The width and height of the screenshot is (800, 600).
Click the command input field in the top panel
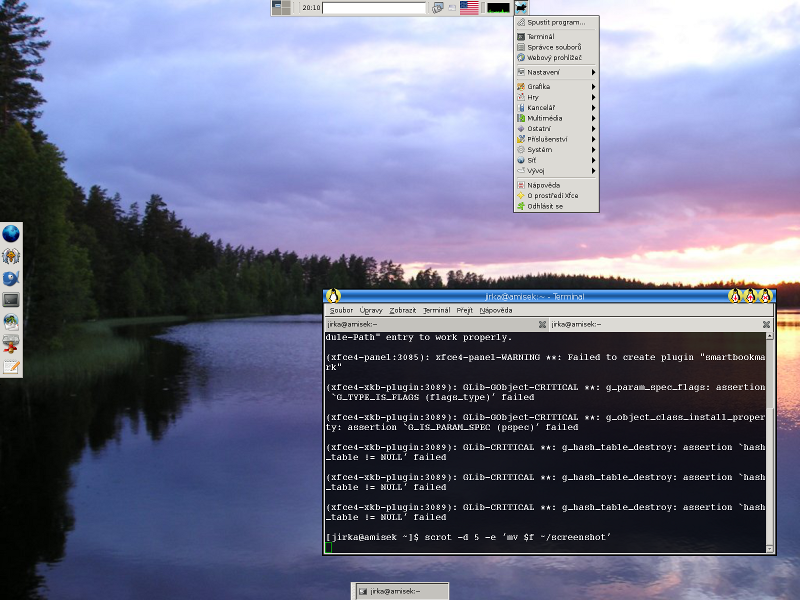[x=374, y=8]
